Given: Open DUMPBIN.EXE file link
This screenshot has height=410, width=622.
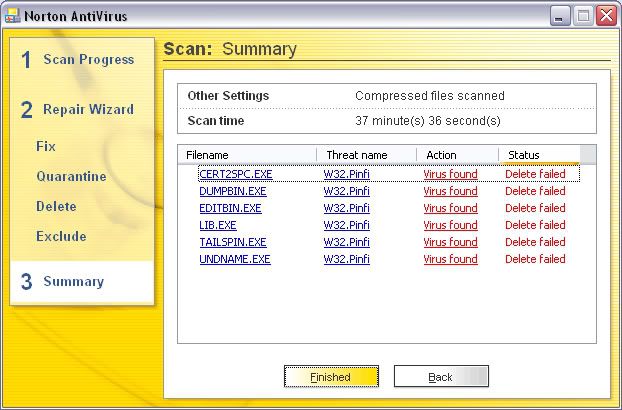Looking at the screenshot, I should click(233, 191).
